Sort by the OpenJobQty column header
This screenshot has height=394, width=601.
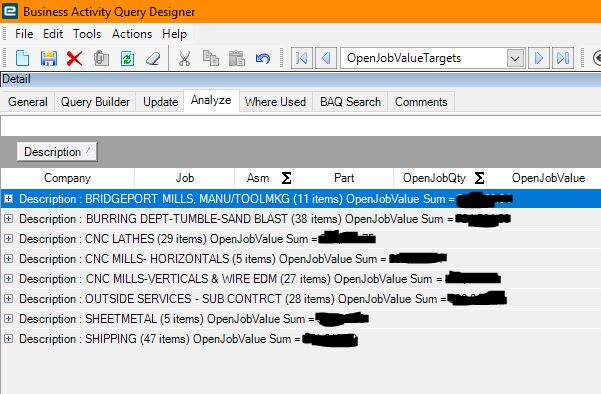pyautogui.click(x=434, y=178)
